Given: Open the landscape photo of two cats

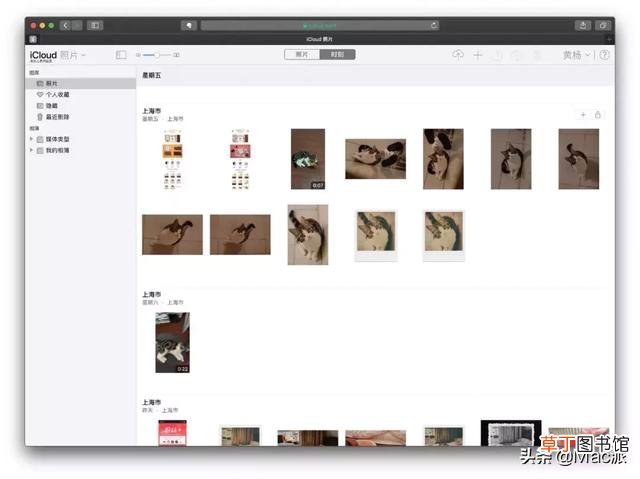Looking at the screenshot, I should pos(376,159).
